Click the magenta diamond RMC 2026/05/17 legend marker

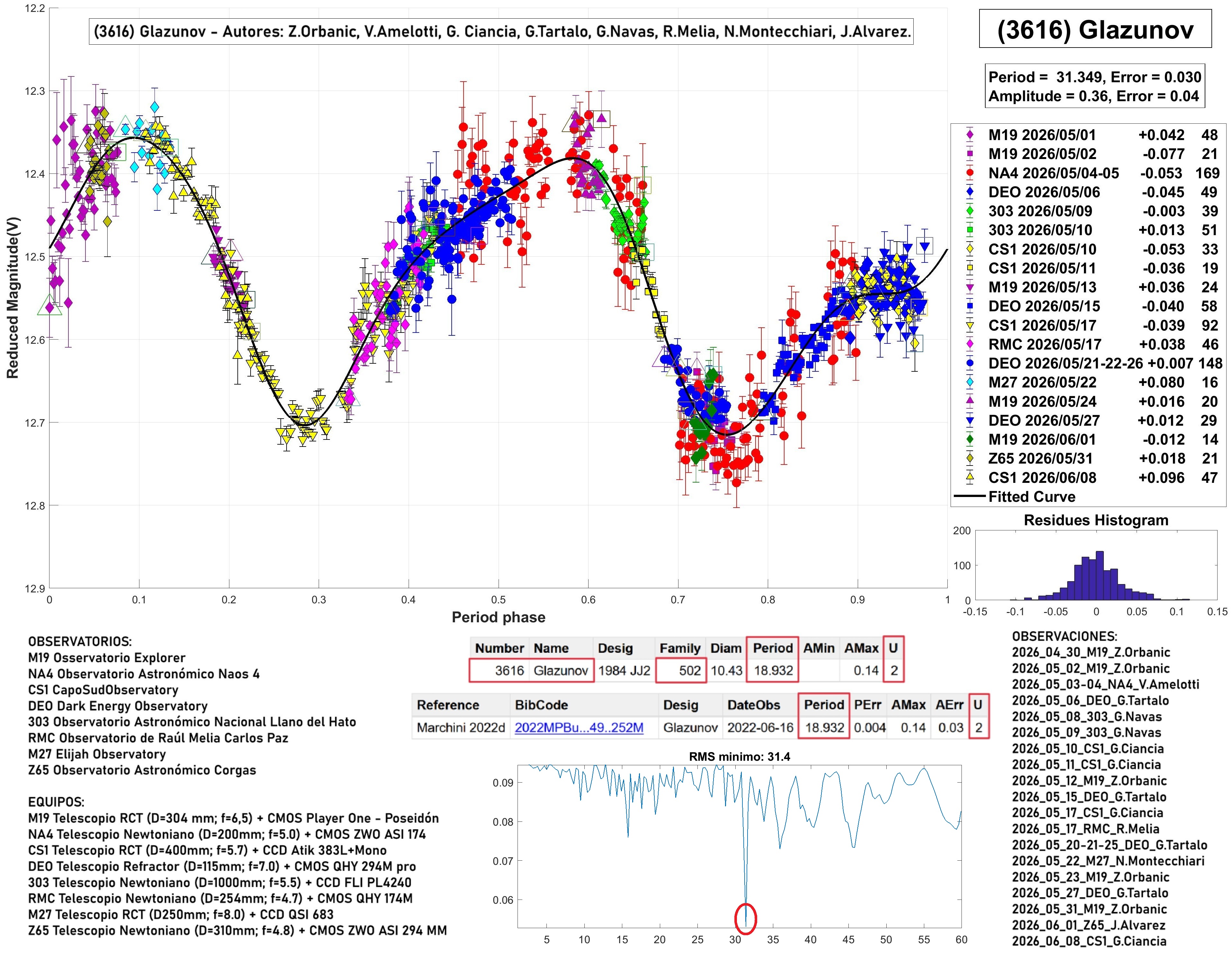click(970, 344)
